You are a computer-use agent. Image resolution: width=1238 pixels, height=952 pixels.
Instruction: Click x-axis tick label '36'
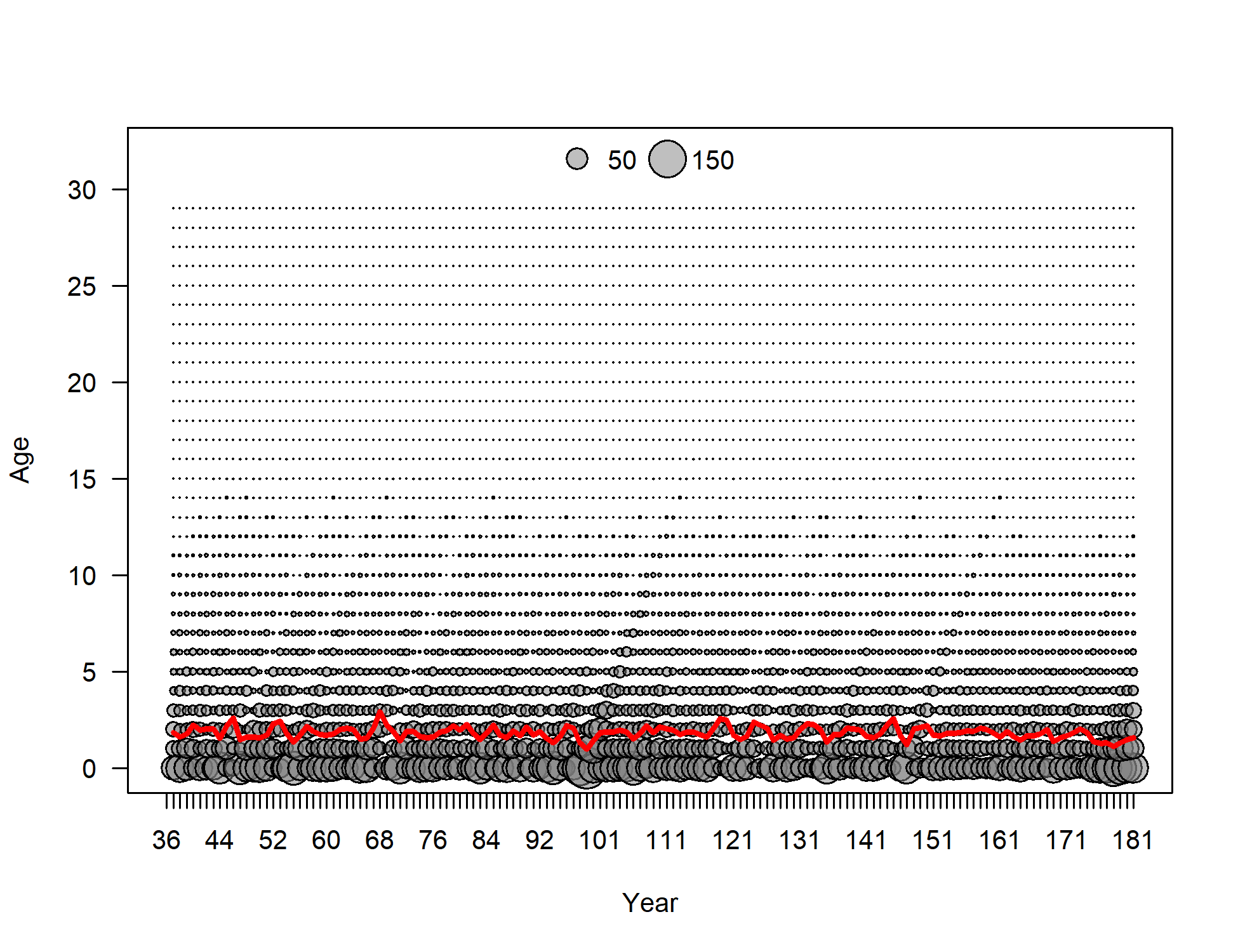pyautogui.click(x=166, y=840)
